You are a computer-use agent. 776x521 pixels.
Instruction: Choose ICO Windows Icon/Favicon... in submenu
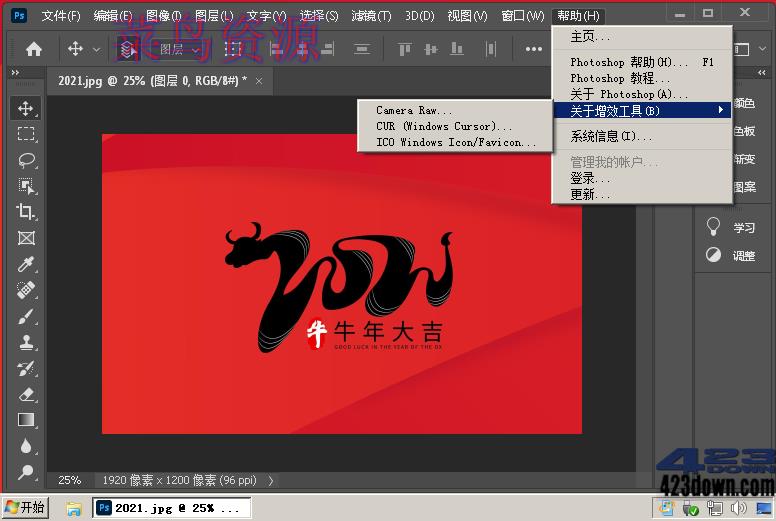(454, 142)
